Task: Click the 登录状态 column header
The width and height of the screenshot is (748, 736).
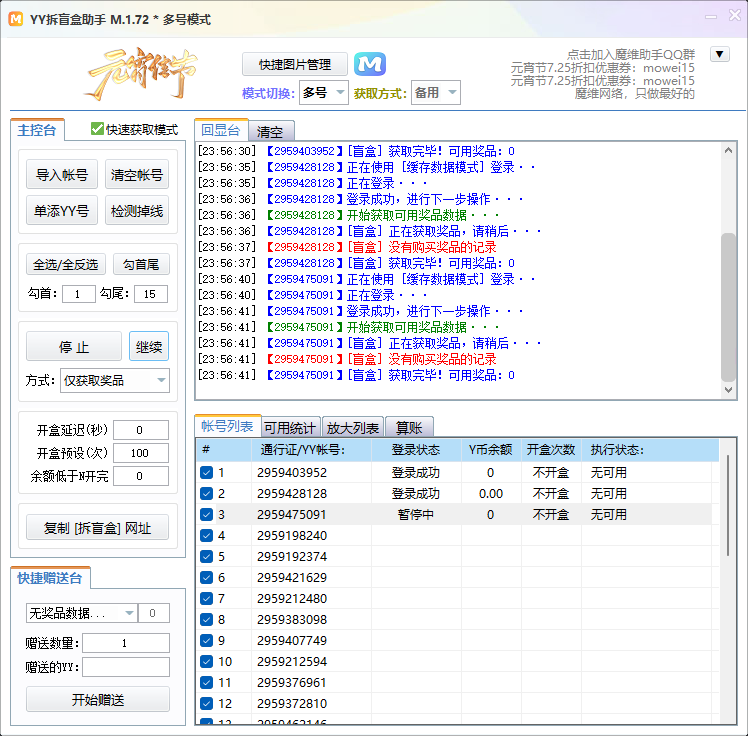Action: [x=416, y=449]
